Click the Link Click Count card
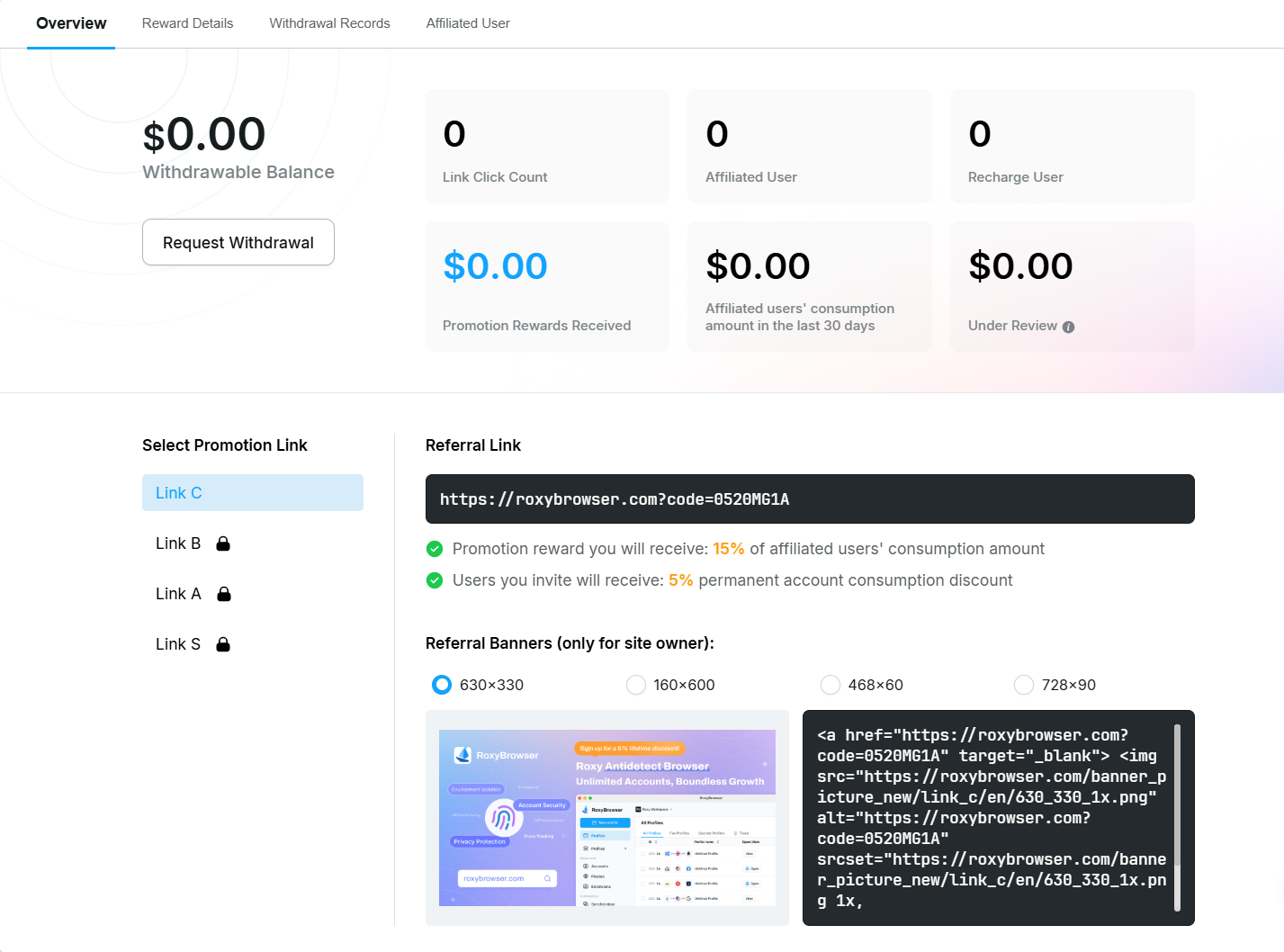This screenshot has width=1284, height=952. click(x=547, y=146)
